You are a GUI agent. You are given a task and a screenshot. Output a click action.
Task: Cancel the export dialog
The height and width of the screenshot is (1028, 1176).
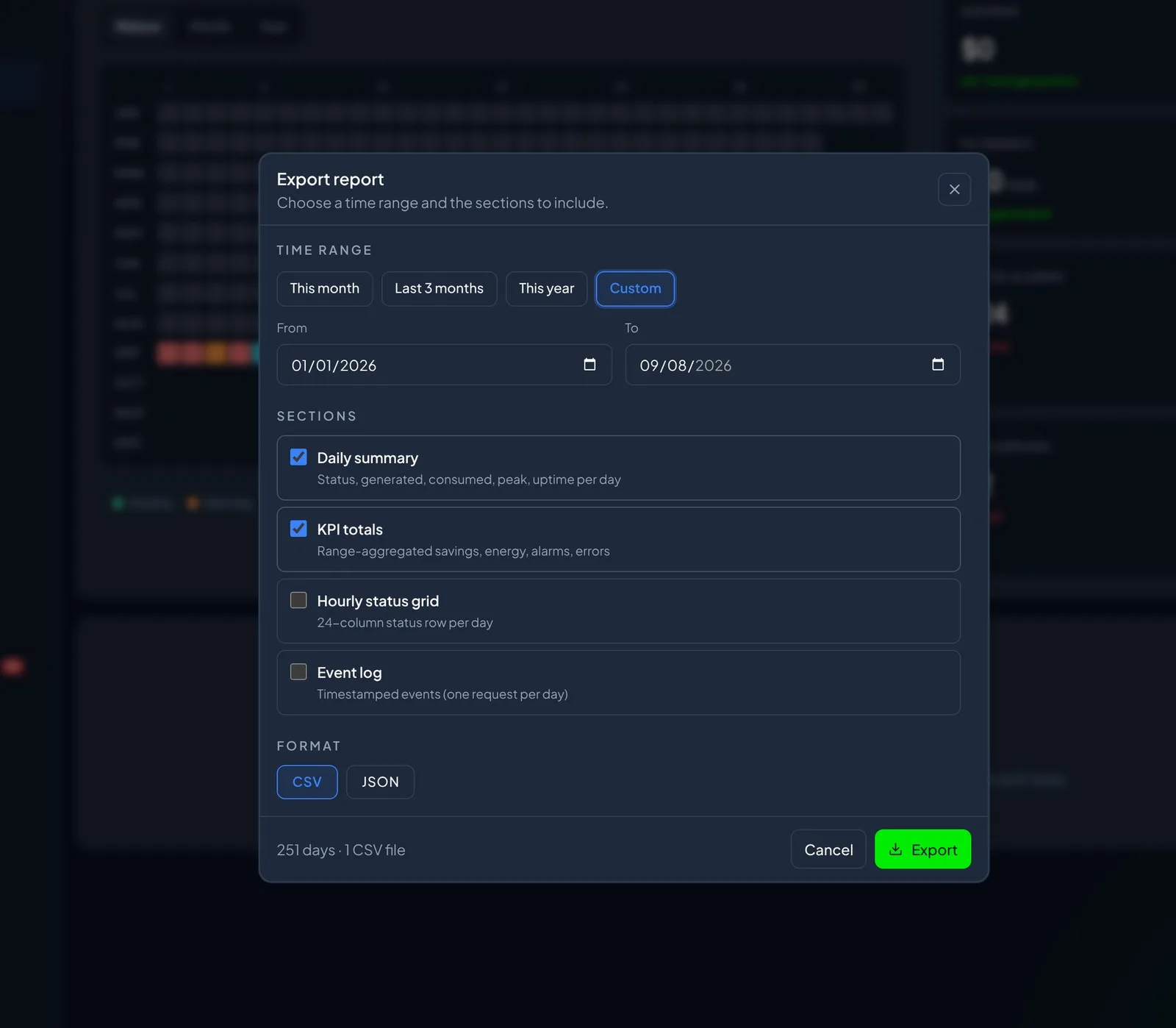pyautogui.click(x=828, y=849)
